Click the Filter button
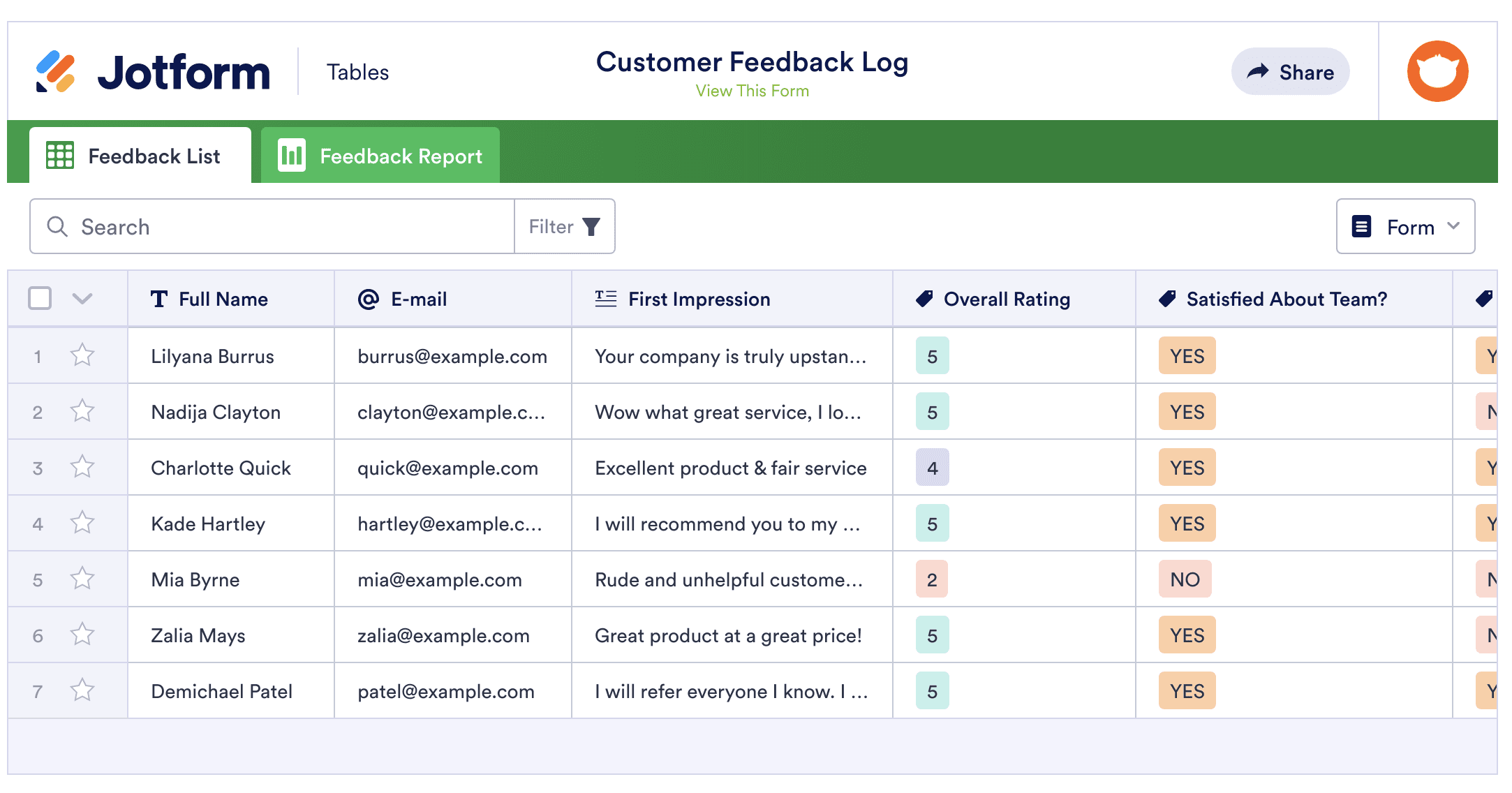 [x=565, y=226]
